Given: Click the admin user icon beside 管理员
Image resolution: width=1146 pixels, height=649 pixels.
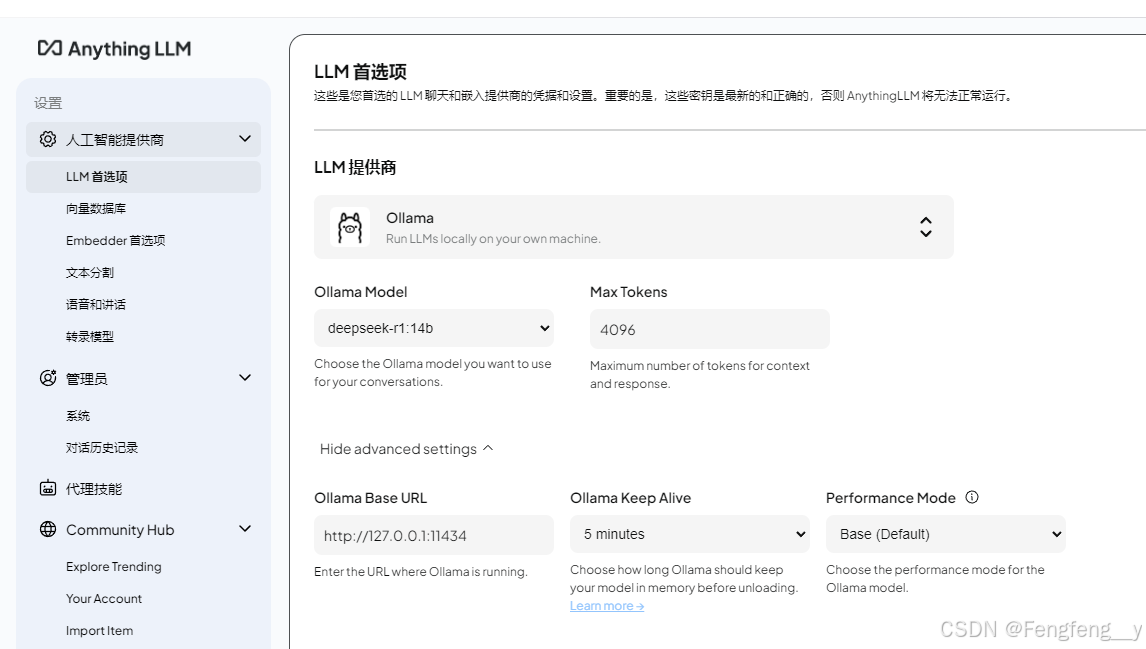Looking at the screenshot, I should tap(48, 378).
